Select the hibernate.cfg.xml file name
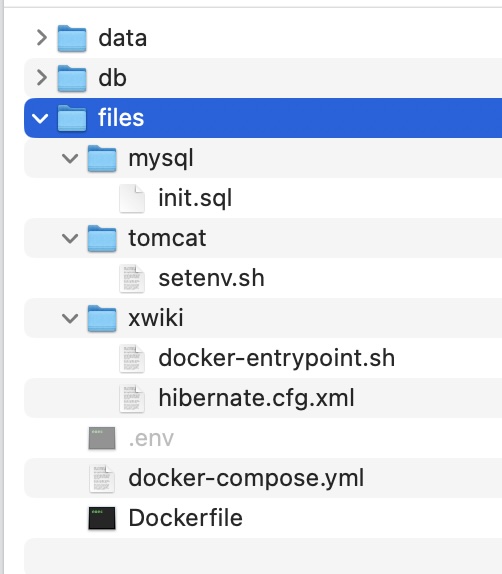 (256, 398)
